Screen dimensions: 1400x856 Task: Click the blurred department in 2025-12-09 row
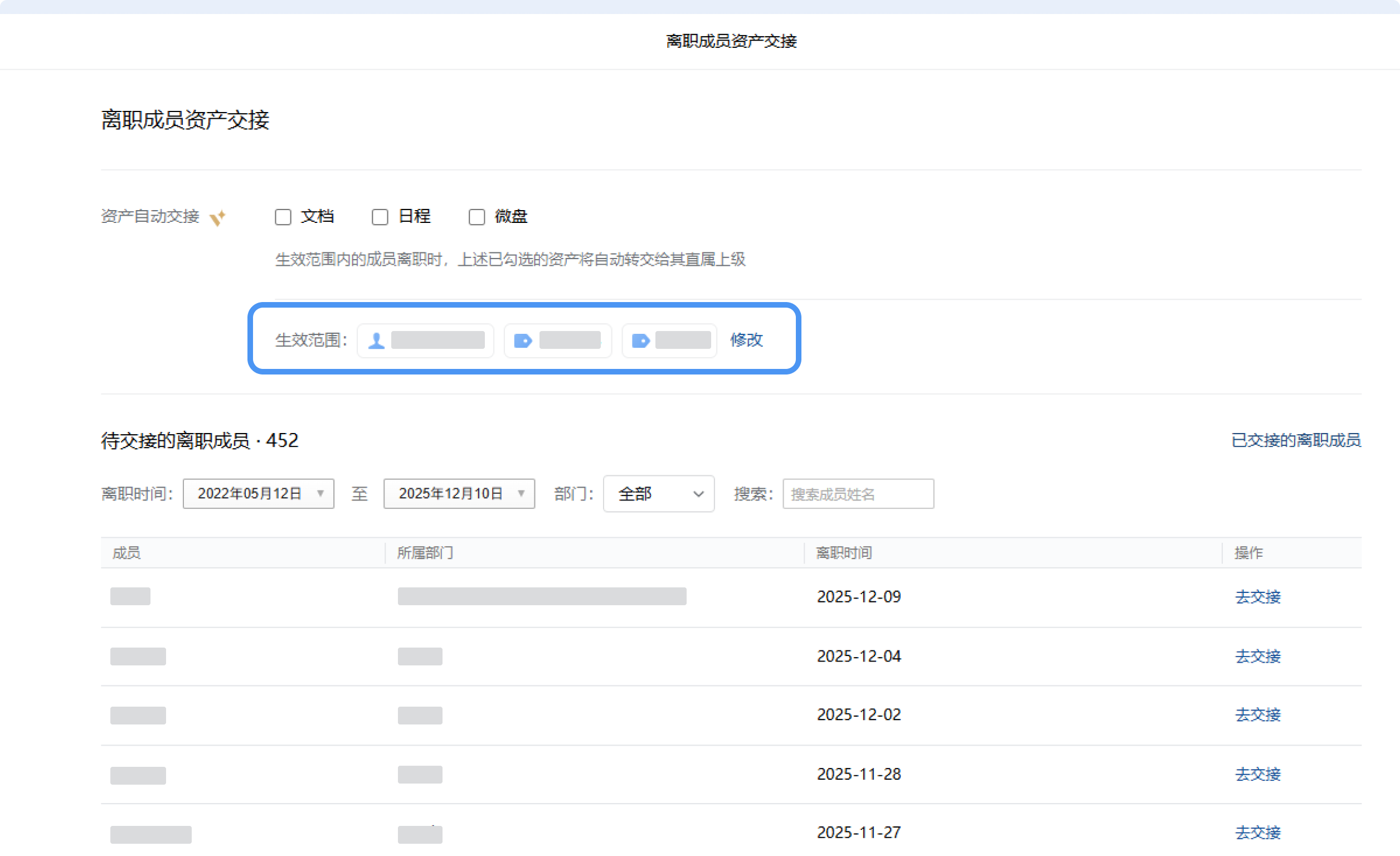(542, 596)
